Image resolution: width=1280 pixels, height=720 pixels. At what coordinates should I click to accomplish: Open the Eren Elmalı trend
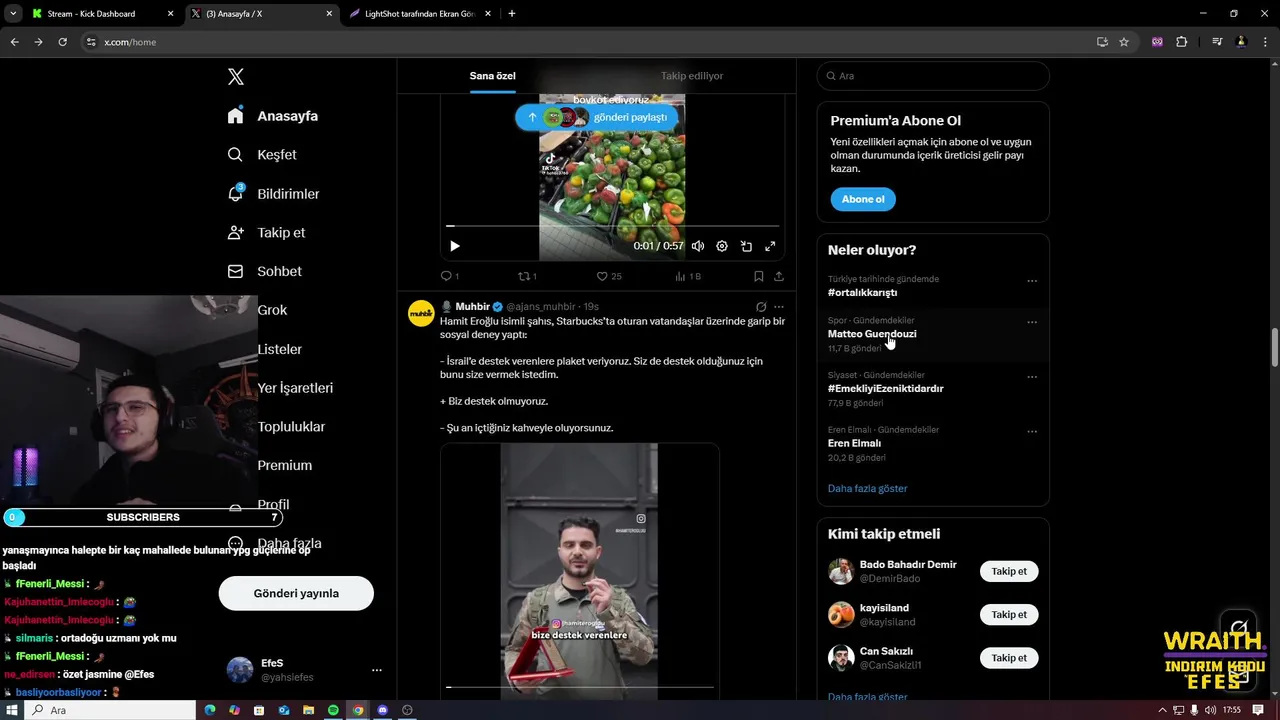click(854, 443)
